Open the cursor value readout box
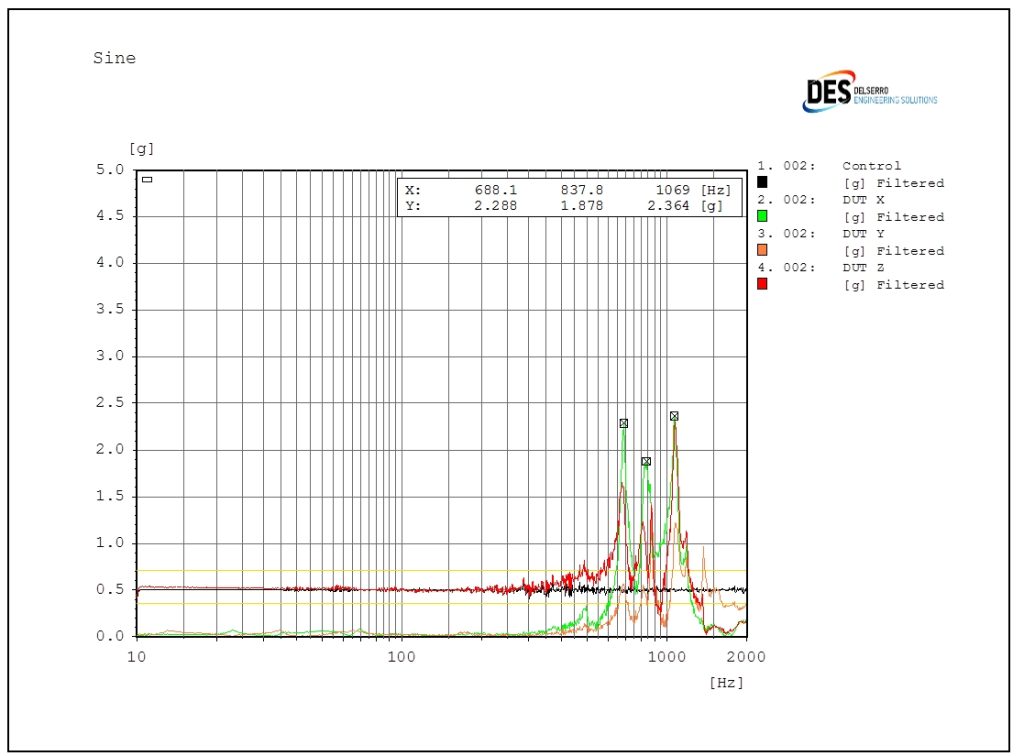Screen dimensions: 1024x756 (x=572, y=197)
